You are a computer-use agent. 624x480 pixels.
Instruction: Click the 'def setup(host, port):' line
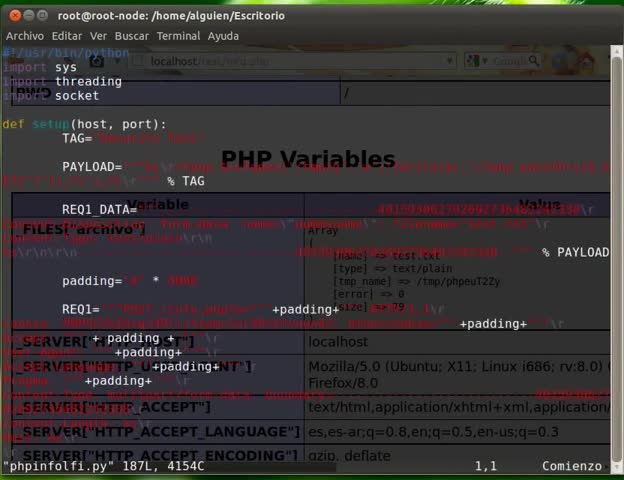pyautogui.click(x=84, y=124)
